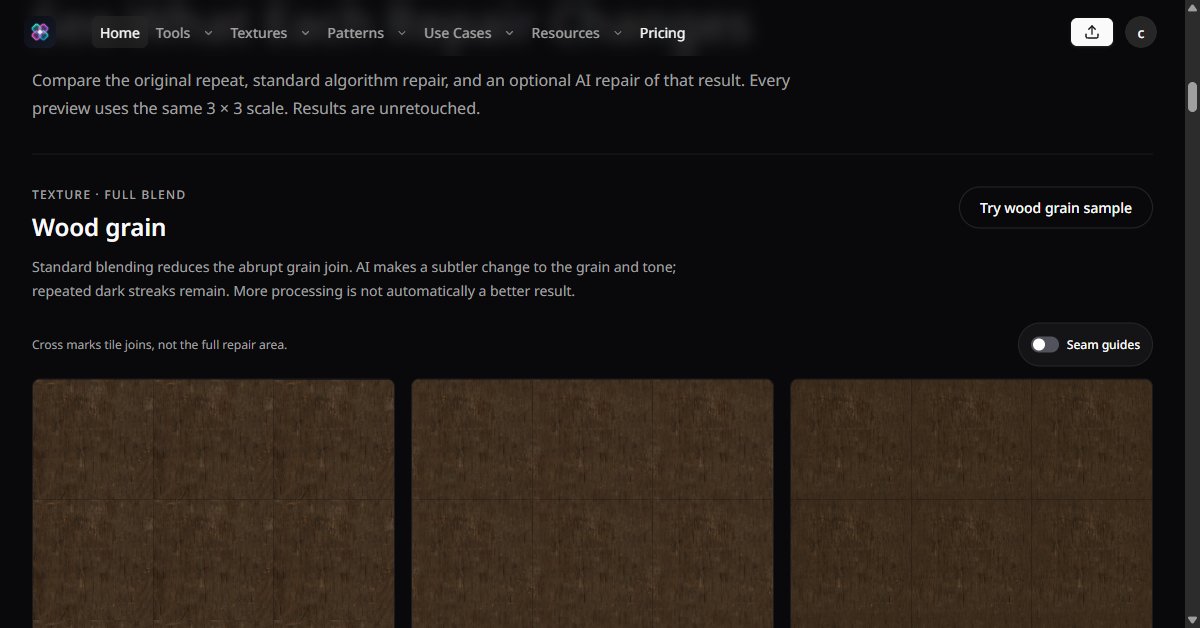Click the "Standard blending reduces" description paragraph
The width and height of the screenshot is (1200, 628).
point(355,280)
